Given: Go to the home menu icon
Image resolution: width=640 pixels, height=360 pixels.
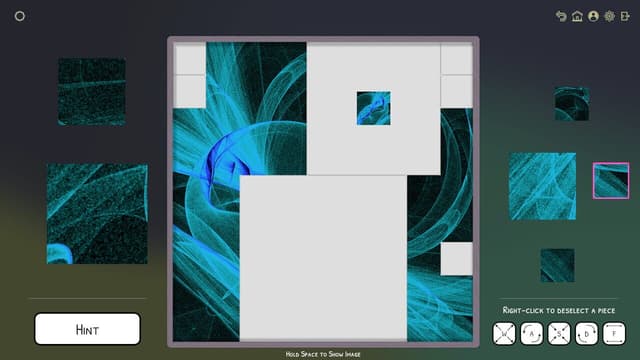Looking at the screenshot, I should coord(577,16).
